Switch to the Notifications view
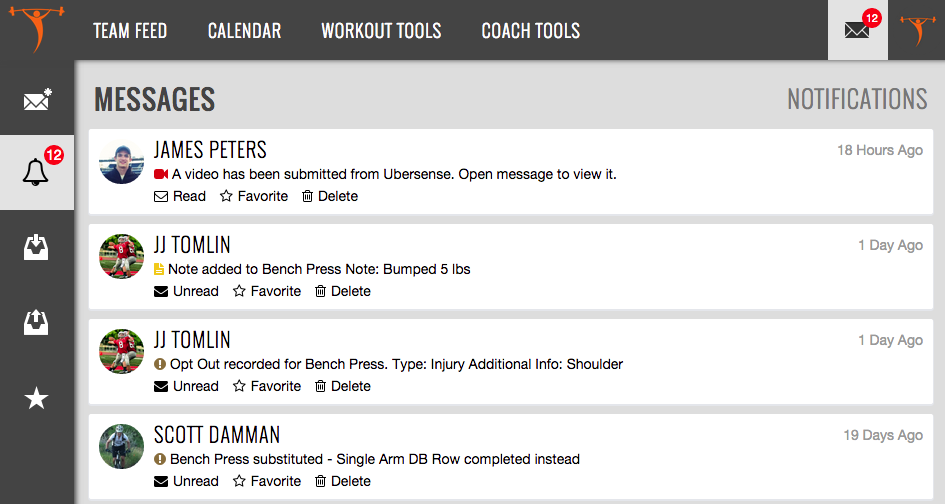The image size is (945, 504). tap(857, 99)
